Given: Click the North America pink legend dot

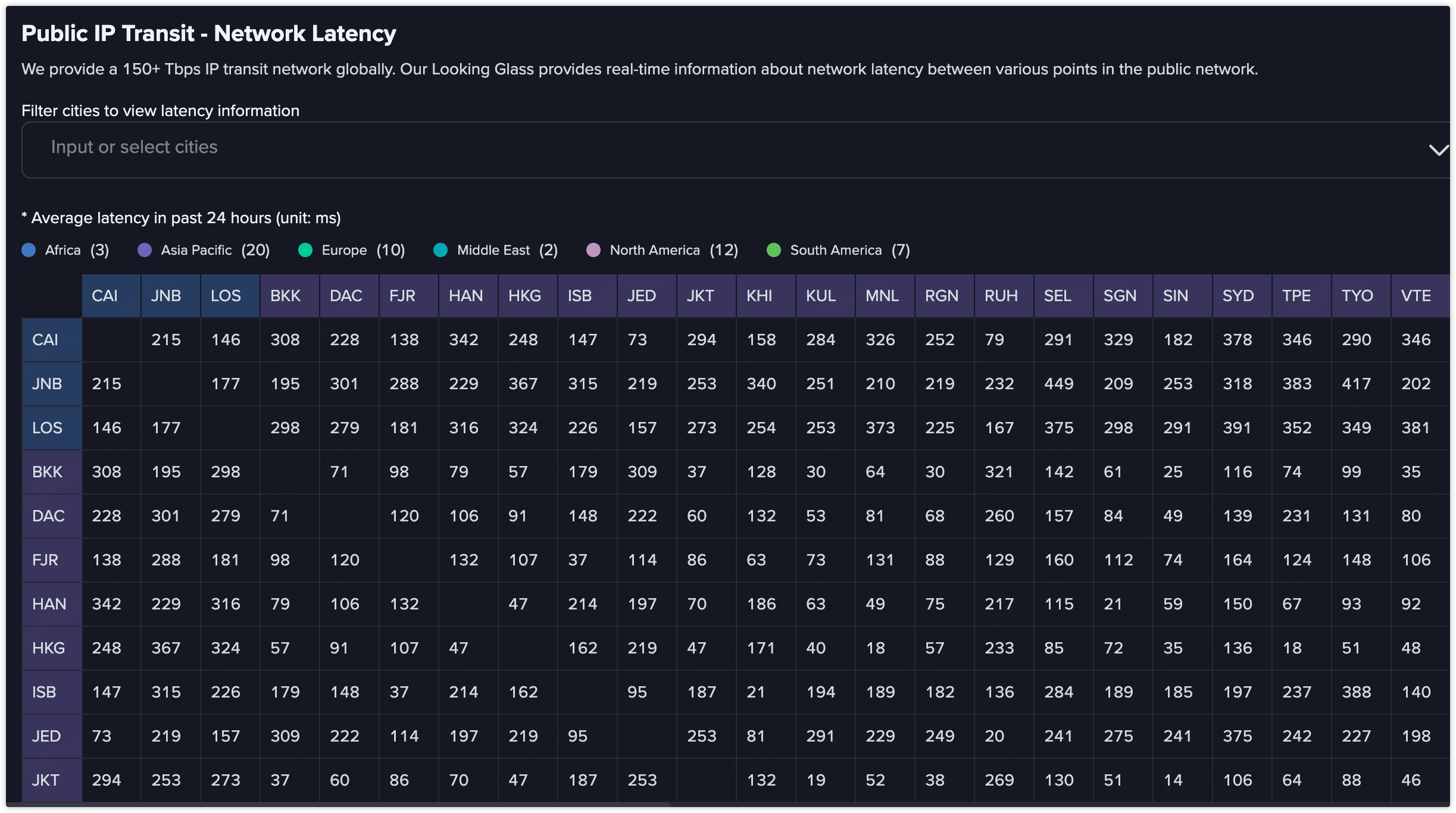Looking at the screenshot, I should pyautogui.click(x=593, y=250).
